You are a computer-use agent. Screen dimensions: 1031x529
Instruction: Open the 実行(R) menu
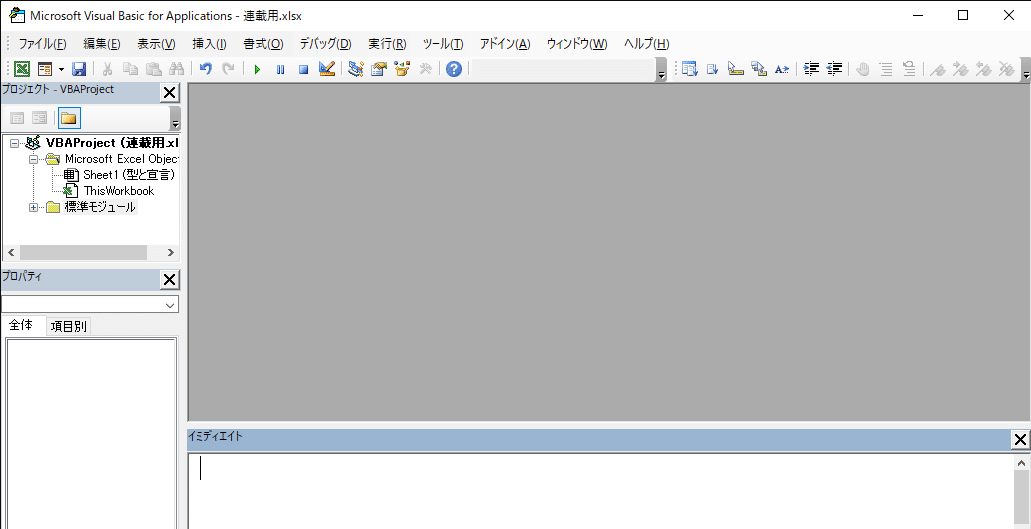[x=387, y=44]
